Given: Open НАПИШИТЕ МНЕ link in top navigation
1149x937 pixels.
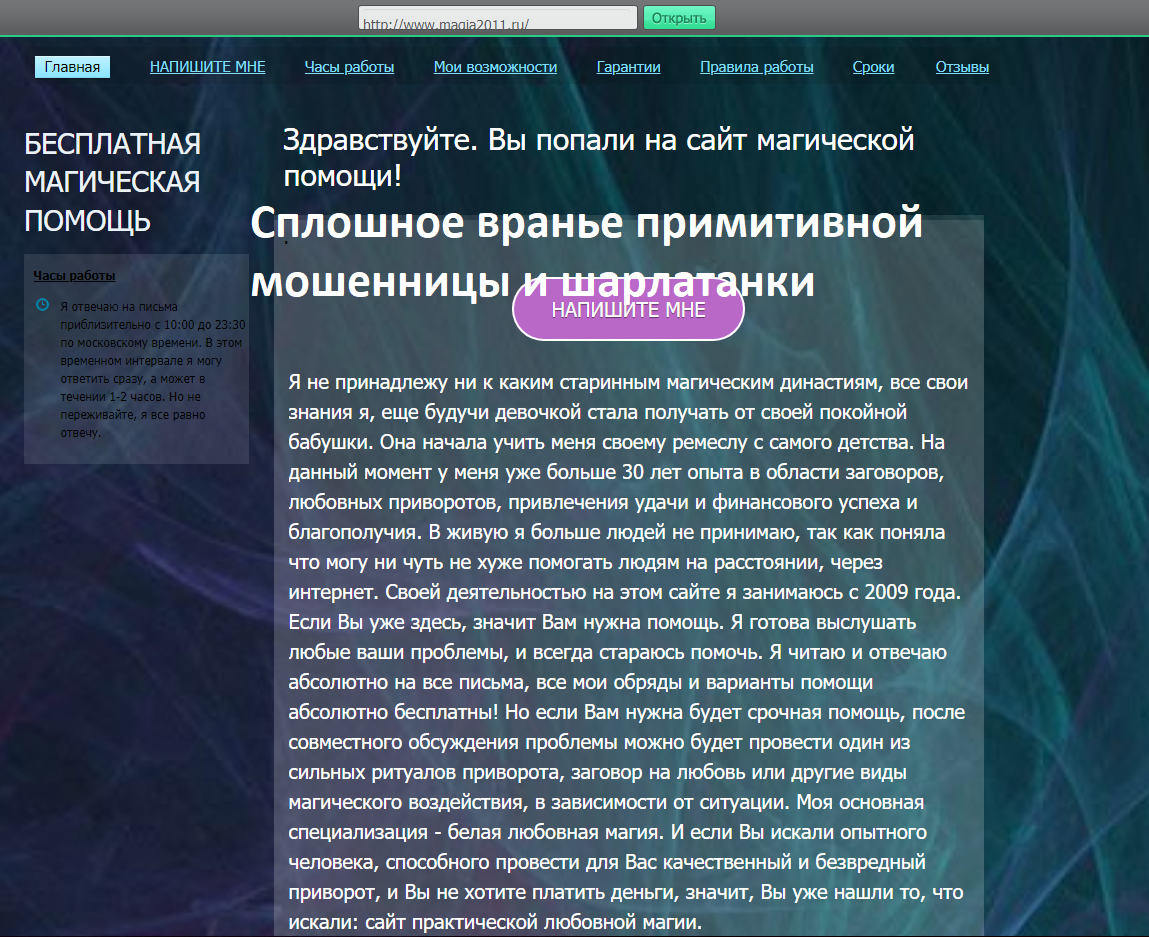Looking at the screenshot, I should tap(207, 67).
